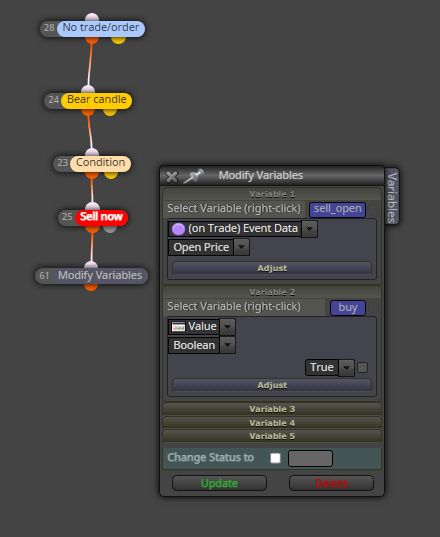Viewport: 440px width, 537px height.
Task: Select the Modify Variables block 61
Action: pos(91,276)
